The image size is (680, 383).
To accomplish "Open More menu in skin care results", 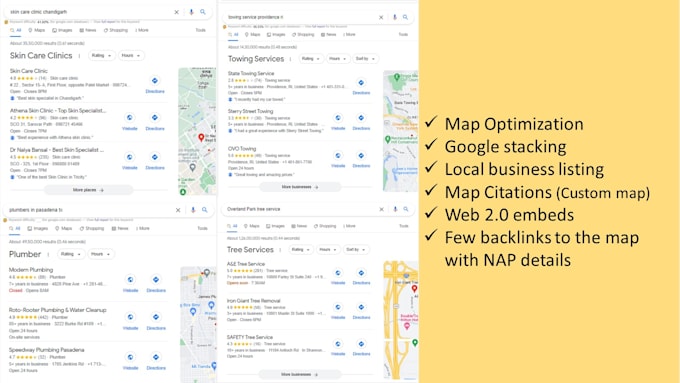I will coord(142,30).
